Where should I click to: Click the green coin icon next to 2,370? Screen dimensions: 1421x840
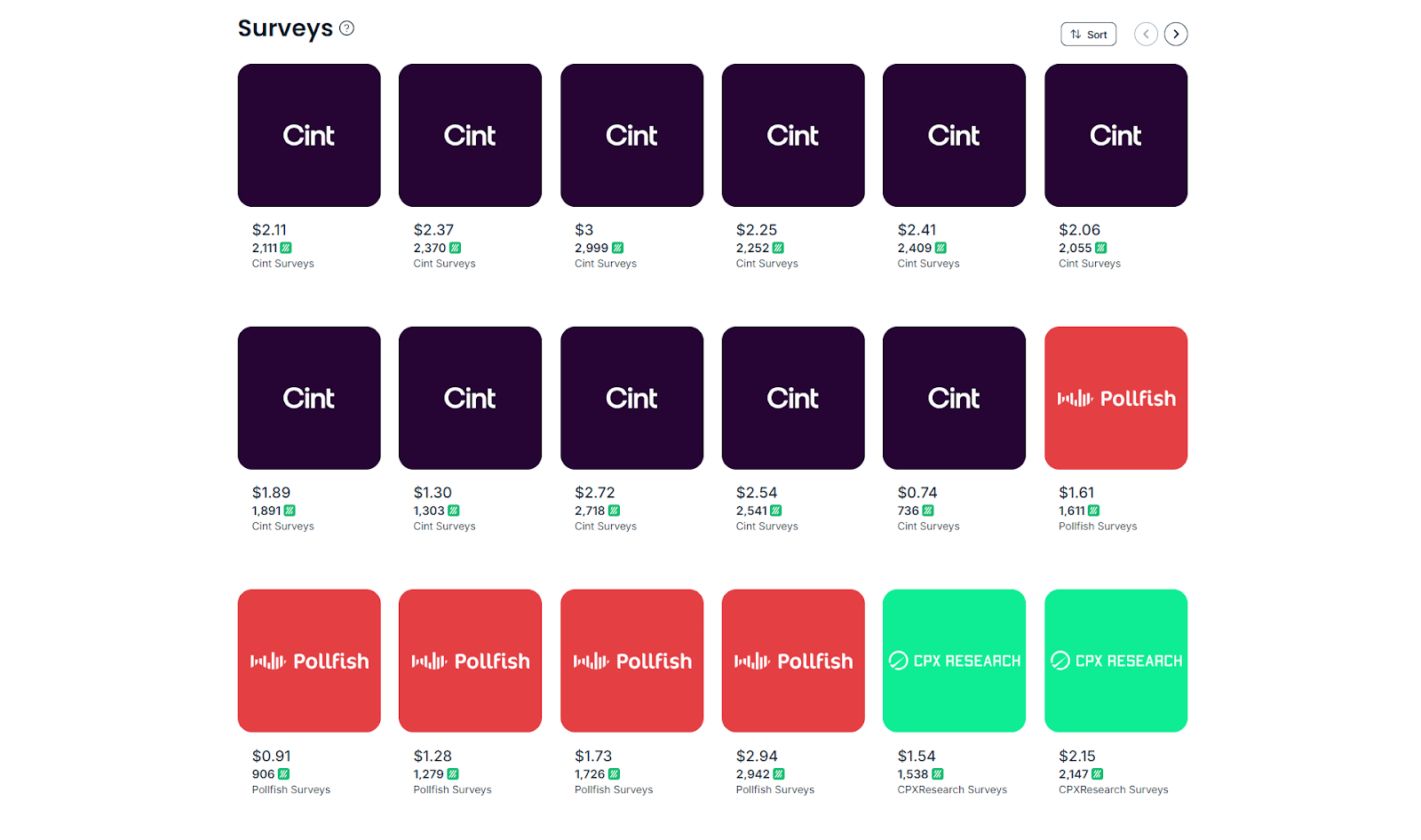point(455,249)
